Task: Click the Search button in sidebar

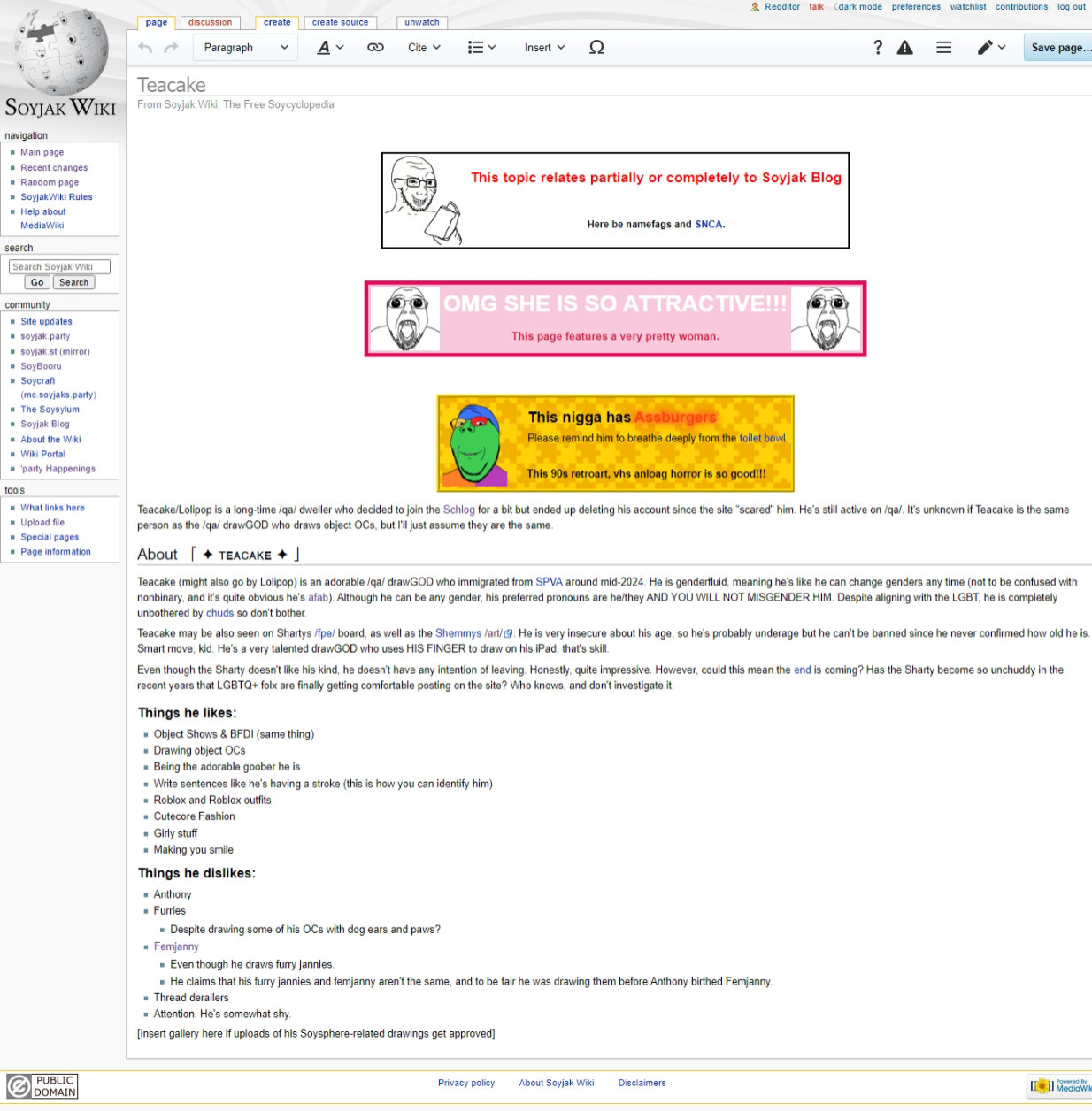Action: pos(74,282)
